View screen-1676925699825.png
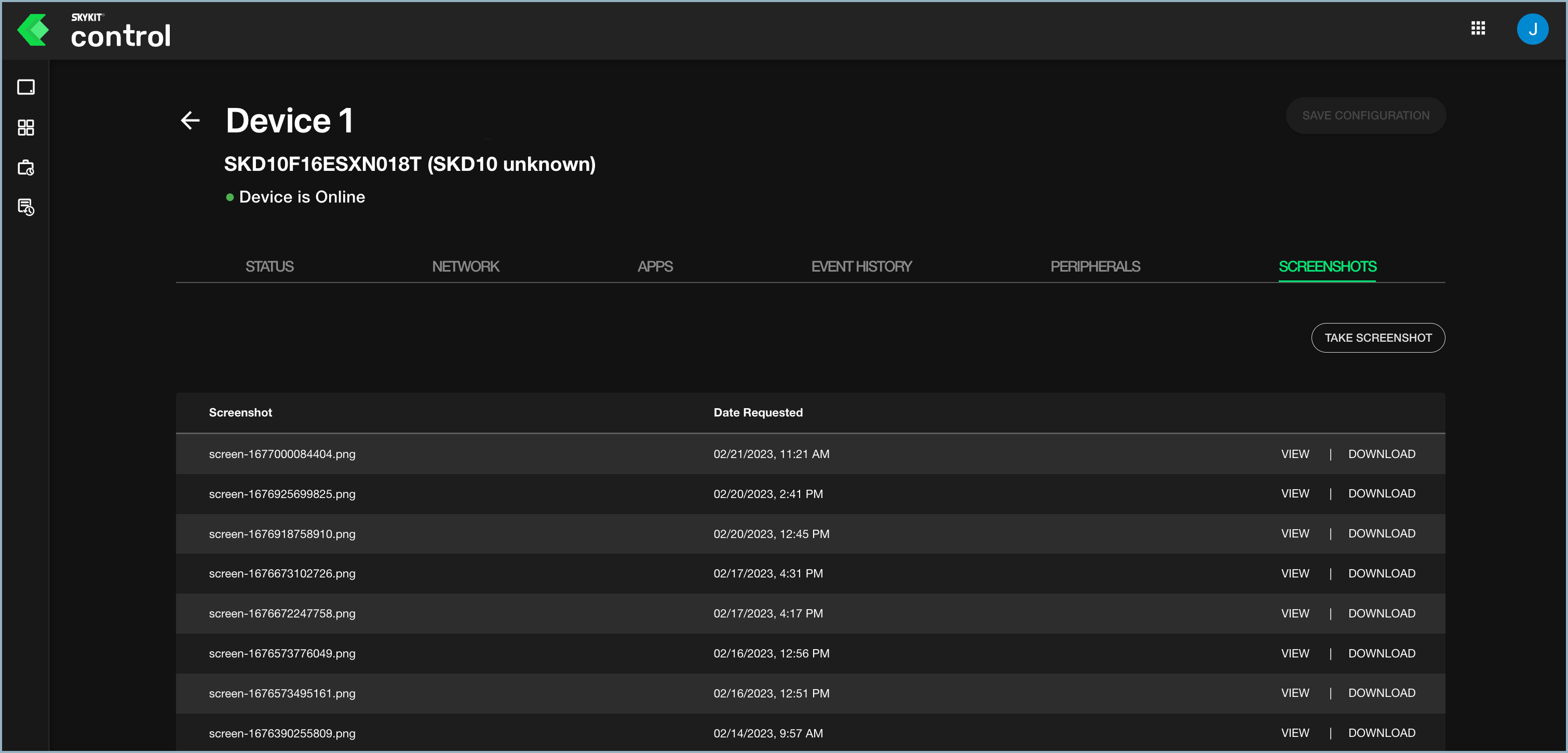 (x=1295, y=494)
